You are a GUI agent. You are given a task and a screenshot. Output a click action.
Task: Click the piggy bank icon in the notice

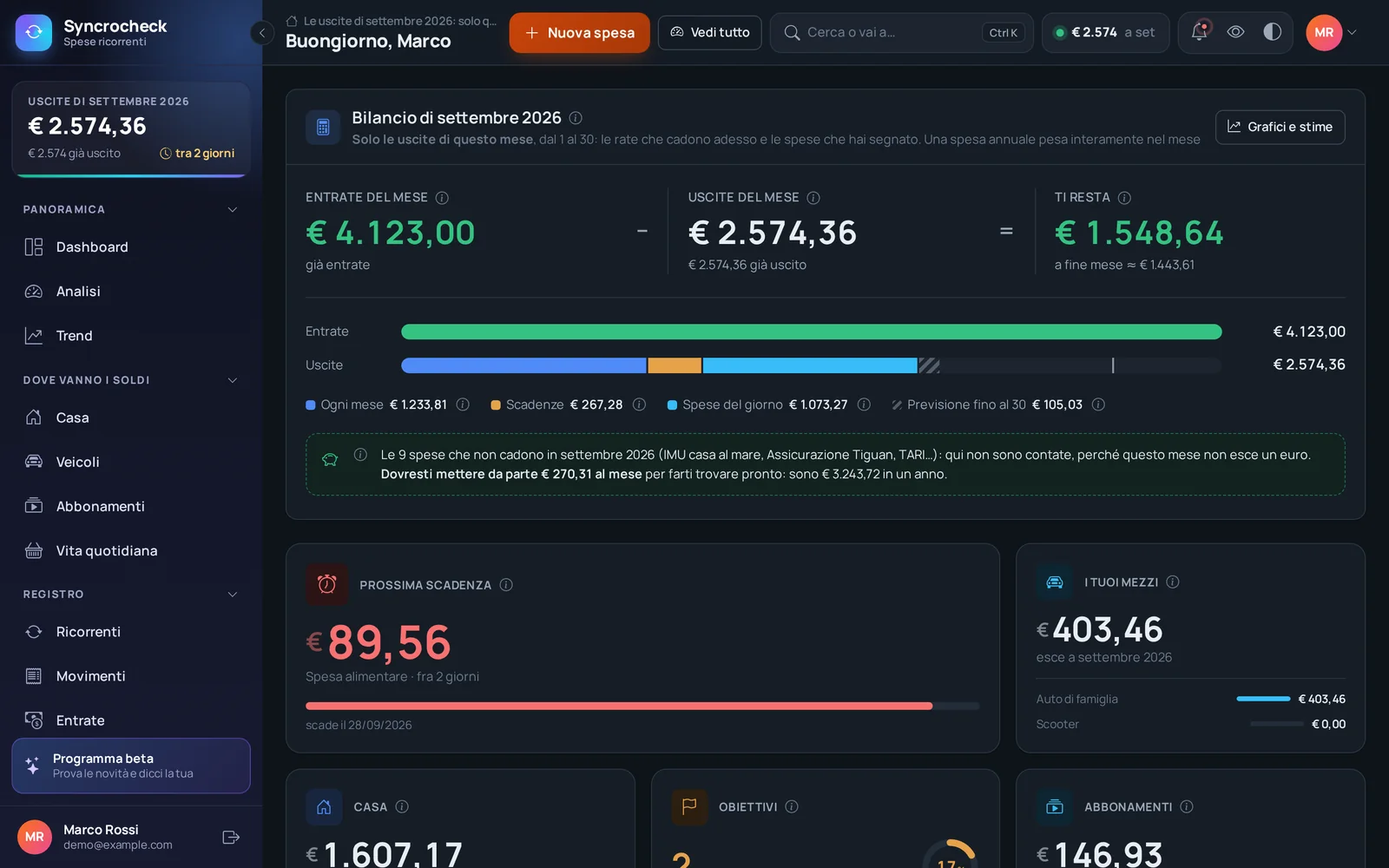(x=330, y=460)
